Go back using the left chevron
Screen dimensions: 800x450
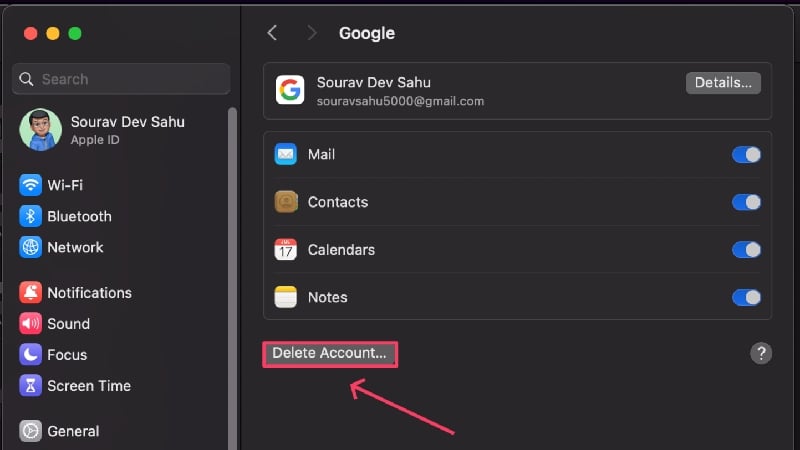click(x=272, y=33)
